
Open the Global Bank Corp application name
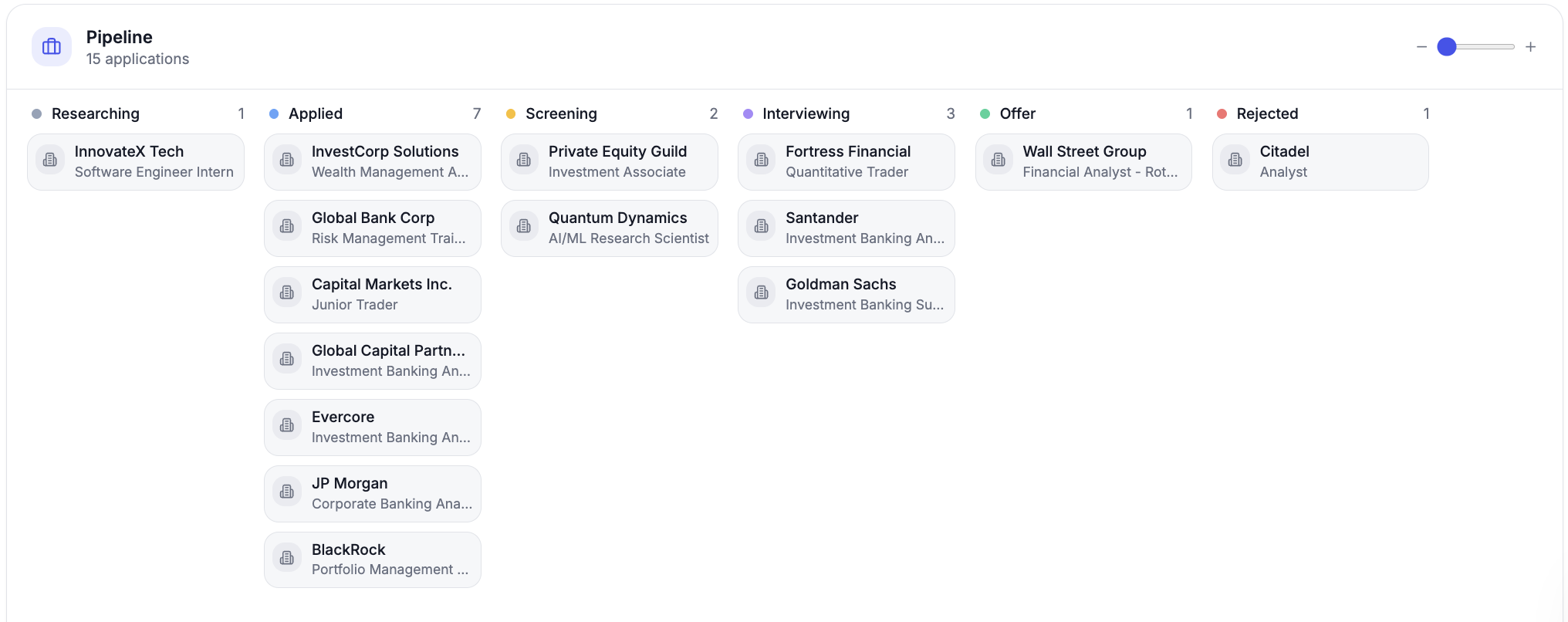point(373,218)
